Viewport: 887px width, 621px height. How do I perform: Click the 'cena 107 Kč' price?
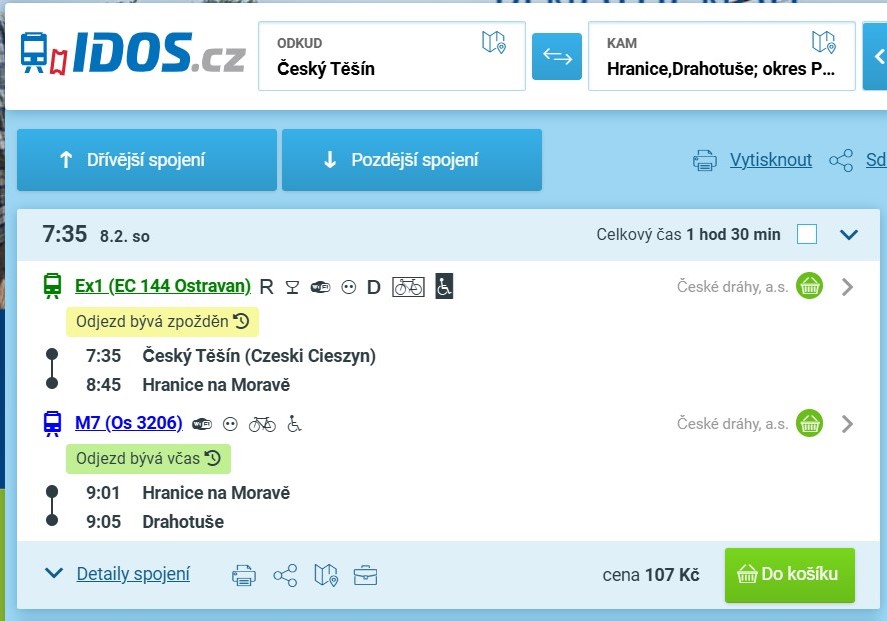(651, 575)
